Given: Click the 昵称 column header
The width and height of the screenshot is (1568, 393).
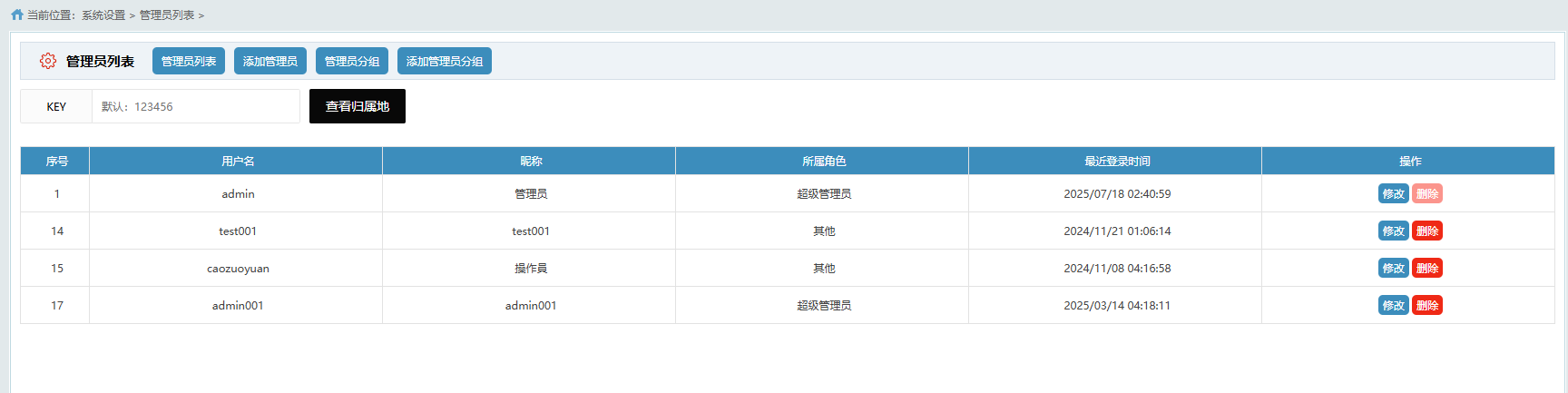Looking at the screenshot, I should coord(529,161).
